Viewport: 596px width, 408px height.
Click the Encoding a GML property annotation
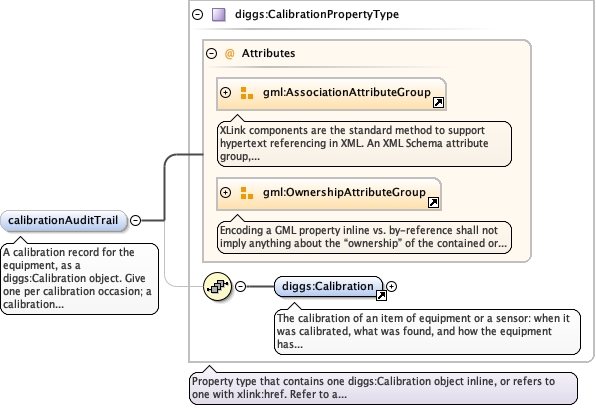pos(364,237)
